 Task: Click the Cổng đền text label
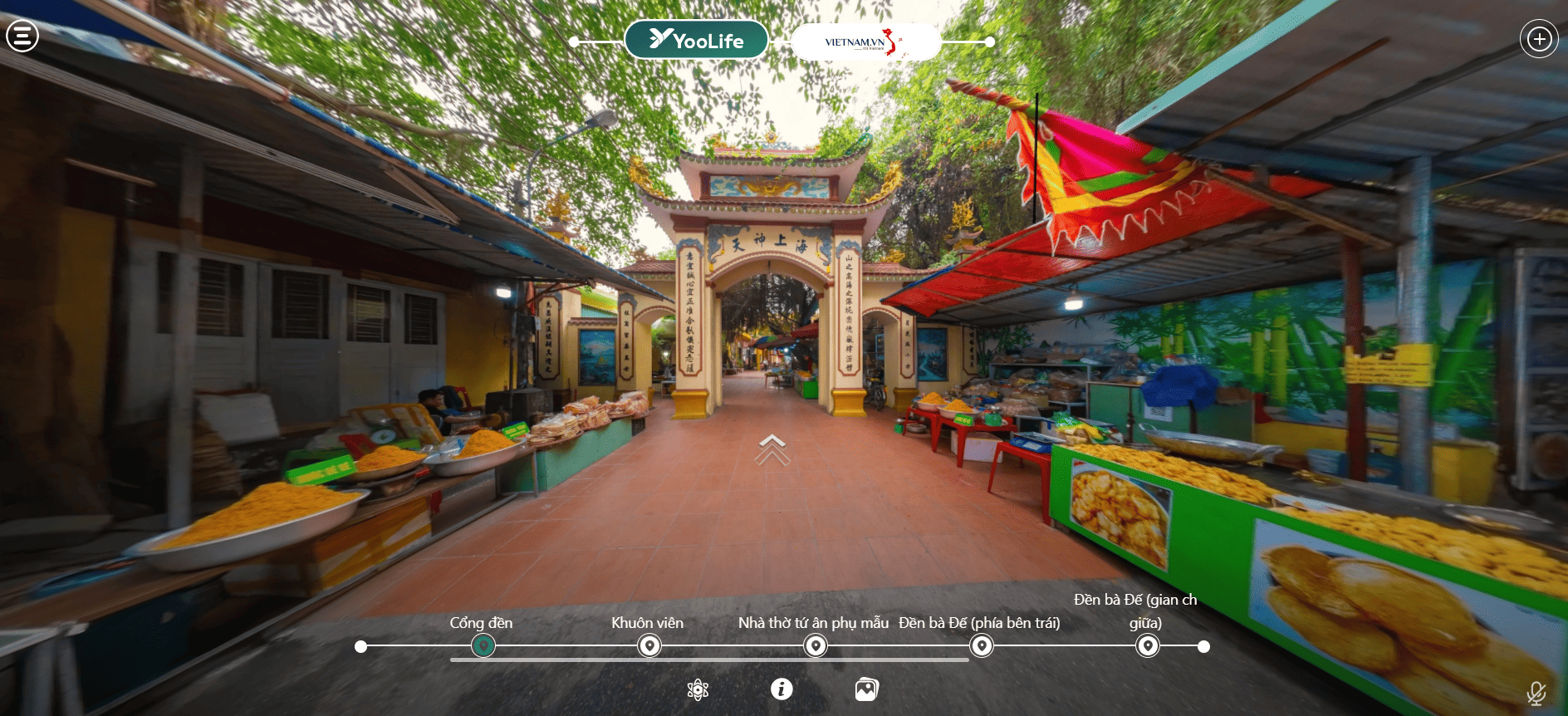click(481, 623)
